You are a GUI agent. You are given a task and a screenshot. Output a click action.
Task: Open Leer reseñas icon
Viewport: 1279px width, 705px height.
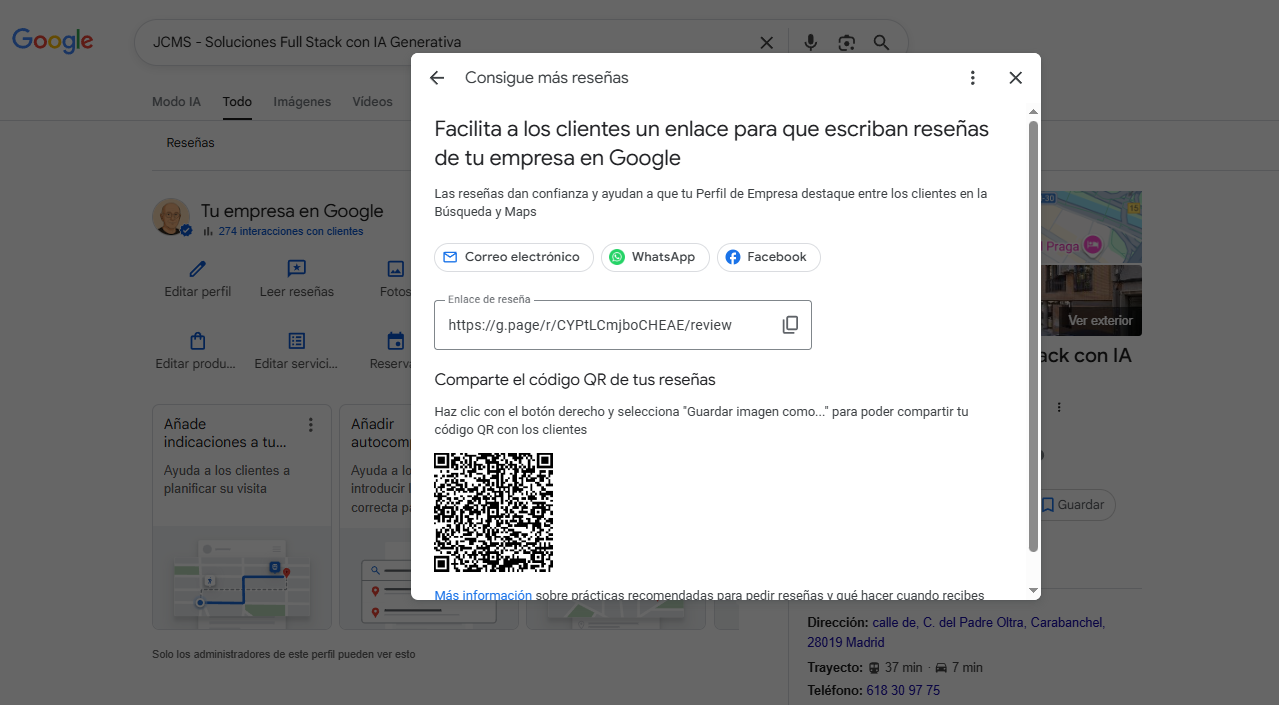(x=296, y=269)
